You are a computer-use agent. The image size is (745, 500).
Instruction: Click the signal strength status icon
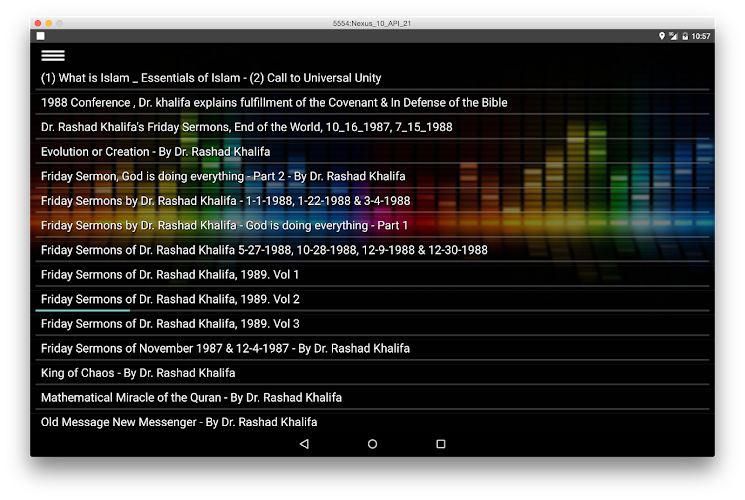tap(673, 36)
